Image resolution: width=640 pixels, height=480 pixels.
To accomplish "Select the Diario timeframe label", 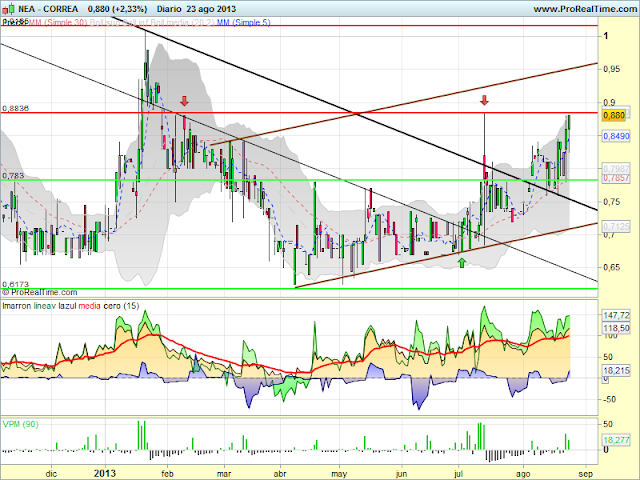I will pyautogui.click(x=169, y=9).
